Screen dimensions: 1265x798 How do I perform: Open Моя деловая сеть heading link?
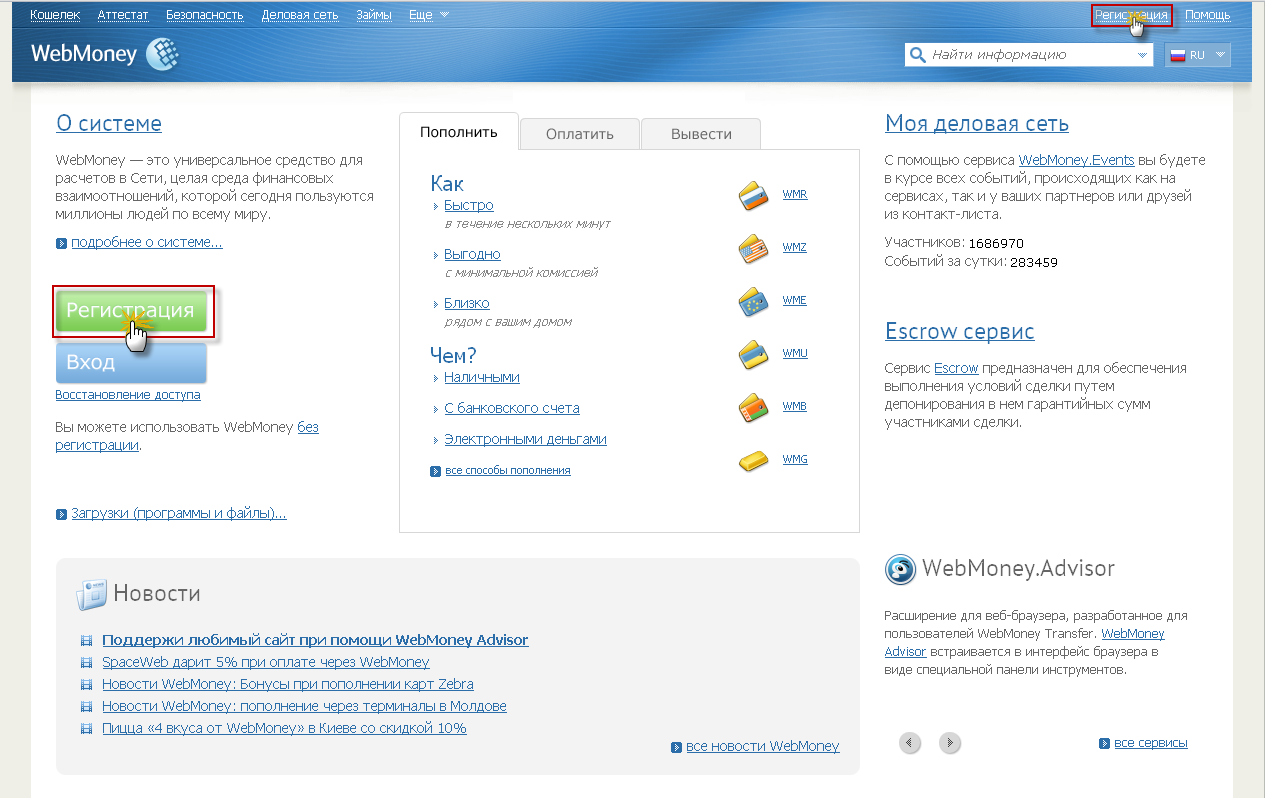click(977, 124)
